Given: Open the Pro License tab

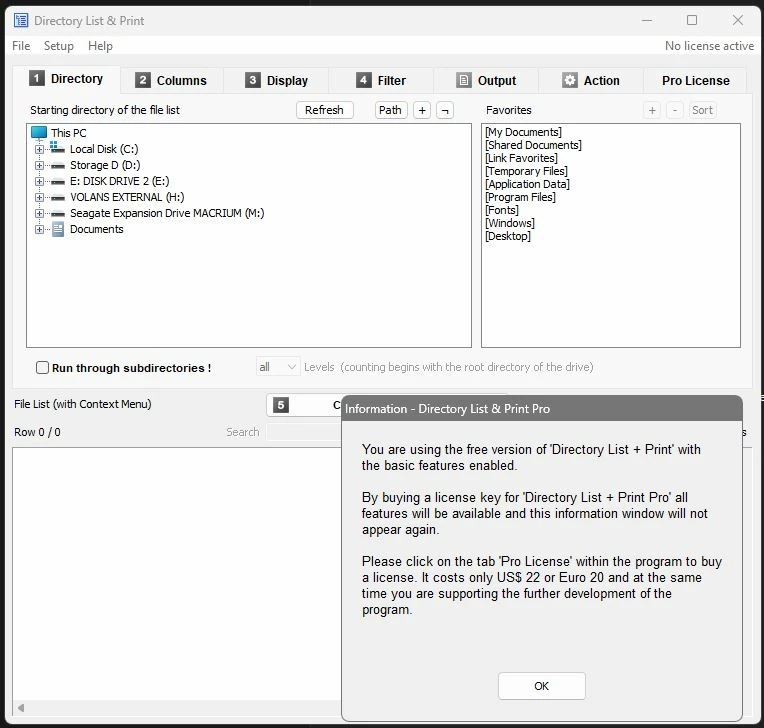Looking at the screenshot, I should [x=695, y=80].
